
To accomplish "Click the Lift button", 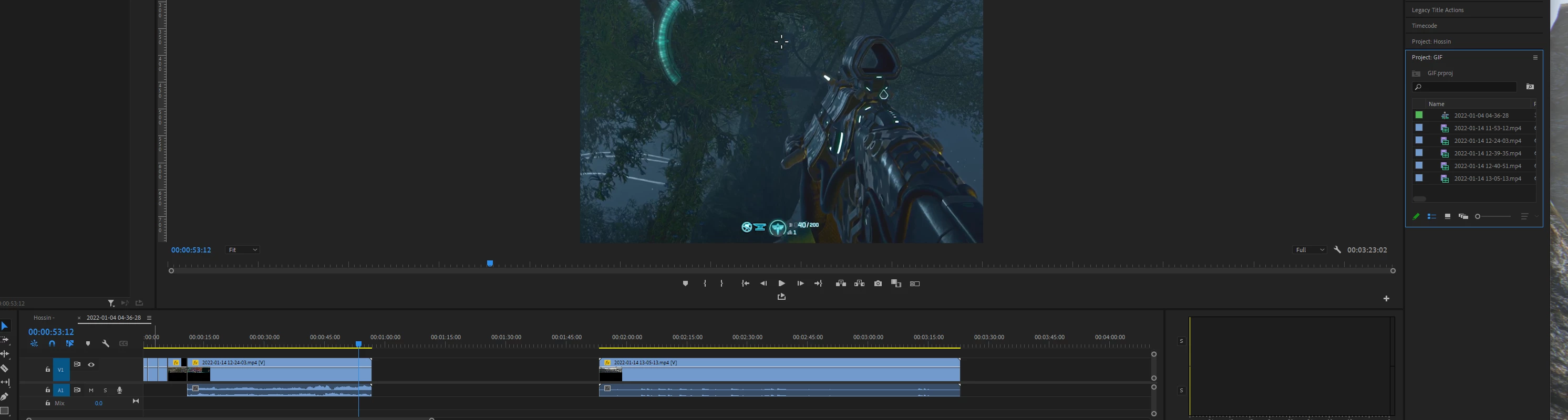I will pos(841,283).
